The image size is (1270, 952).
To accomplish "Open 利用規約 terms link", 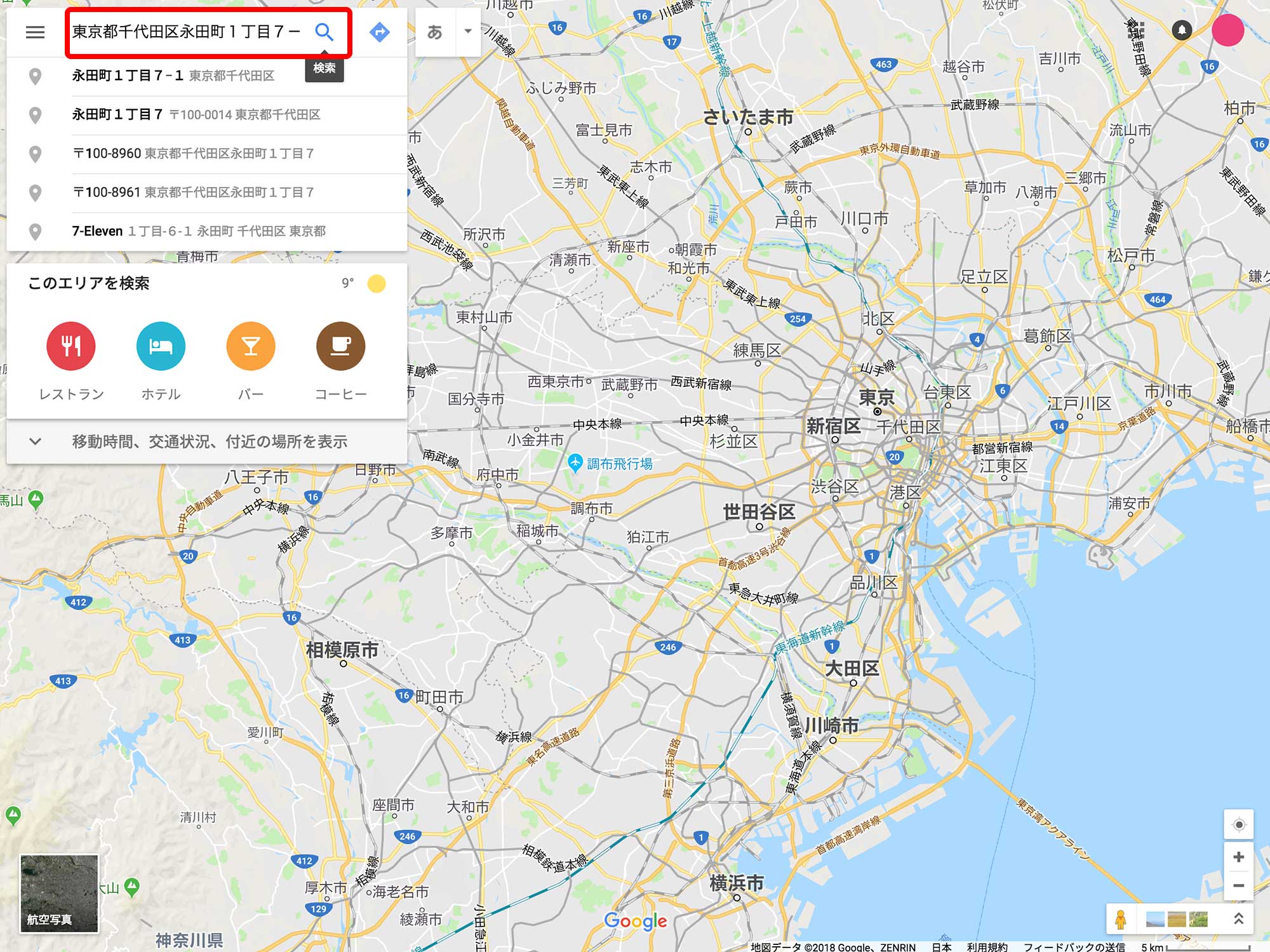I will click(987, 946).
